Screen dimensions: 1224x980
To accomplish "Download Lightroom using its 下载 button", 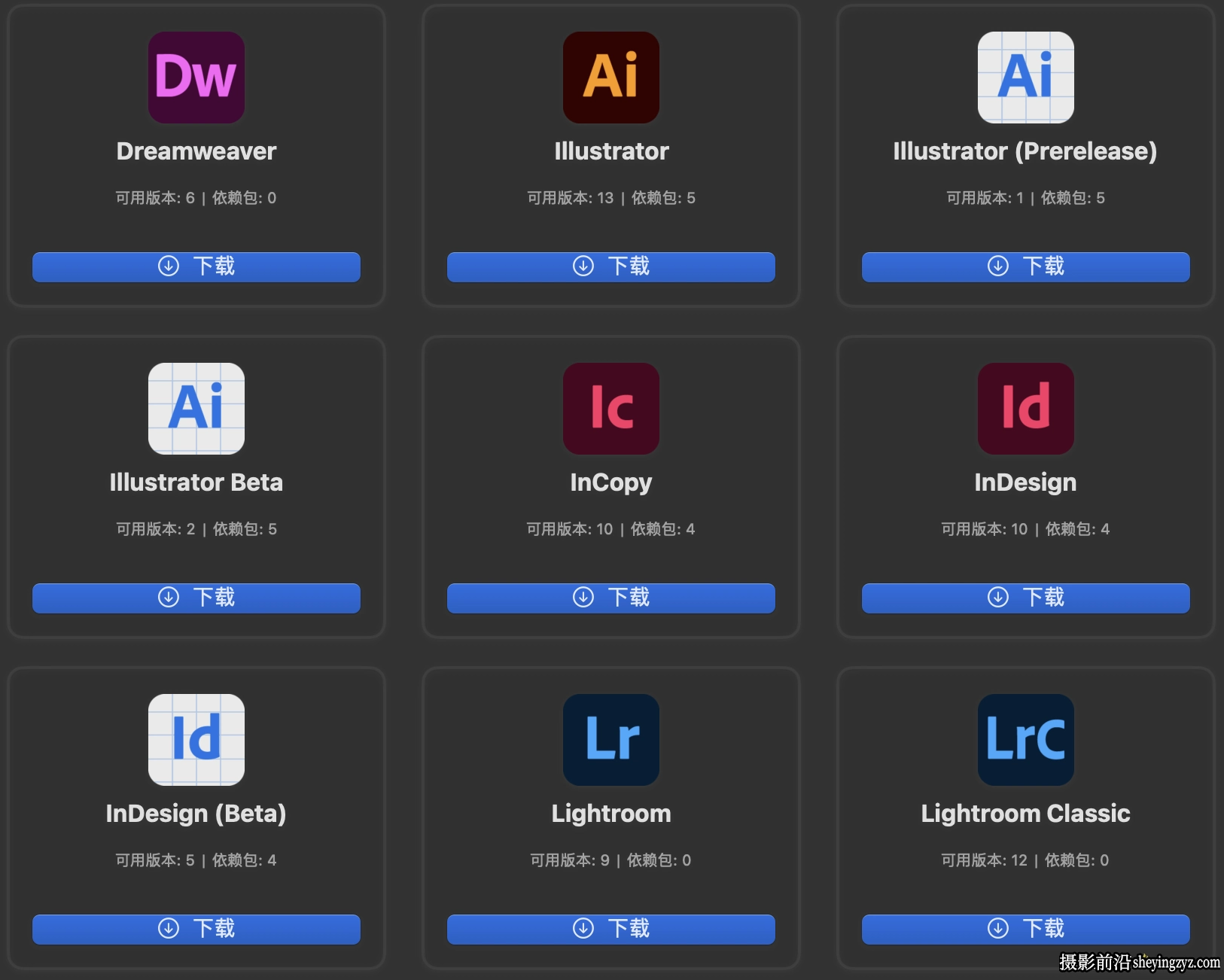I will (611, 929).
